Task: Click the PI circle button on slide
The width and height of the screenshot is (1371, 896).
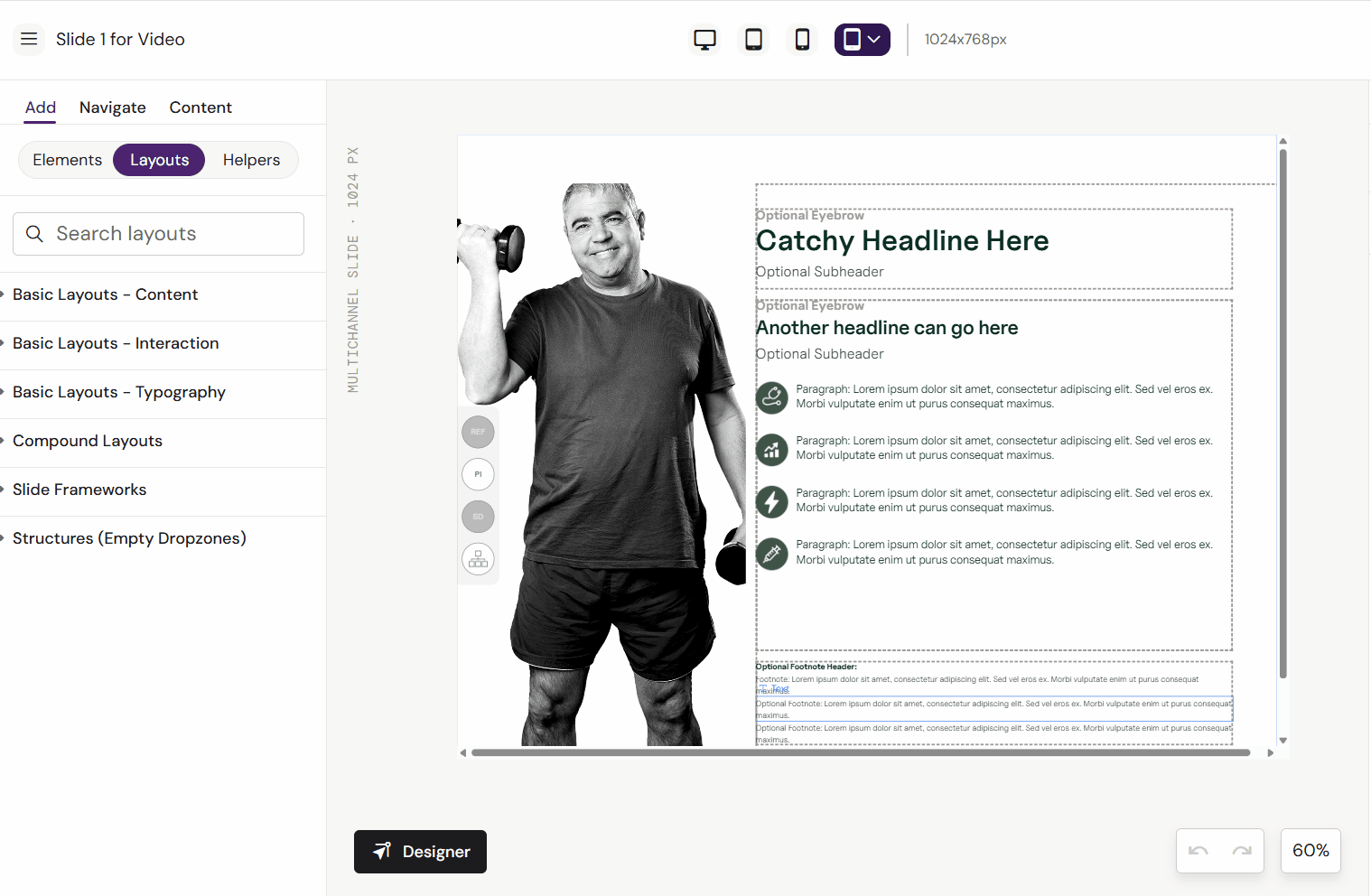Action: click(x=478, y=474)
